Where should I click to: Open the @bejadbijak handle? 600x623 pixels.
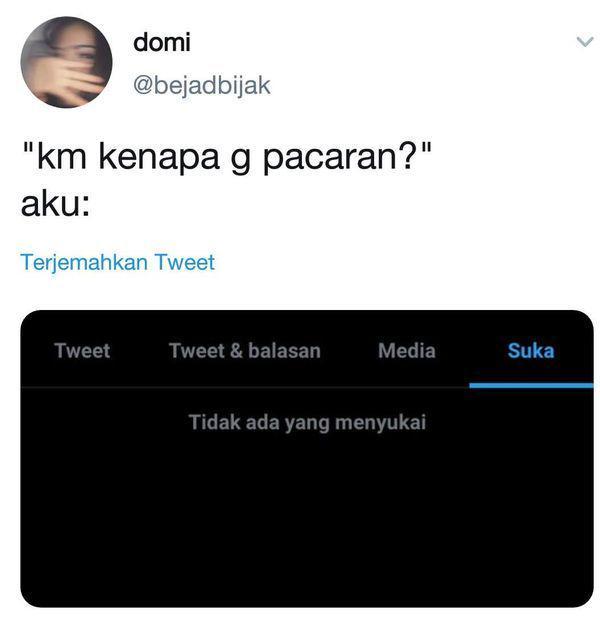[202, 85]
